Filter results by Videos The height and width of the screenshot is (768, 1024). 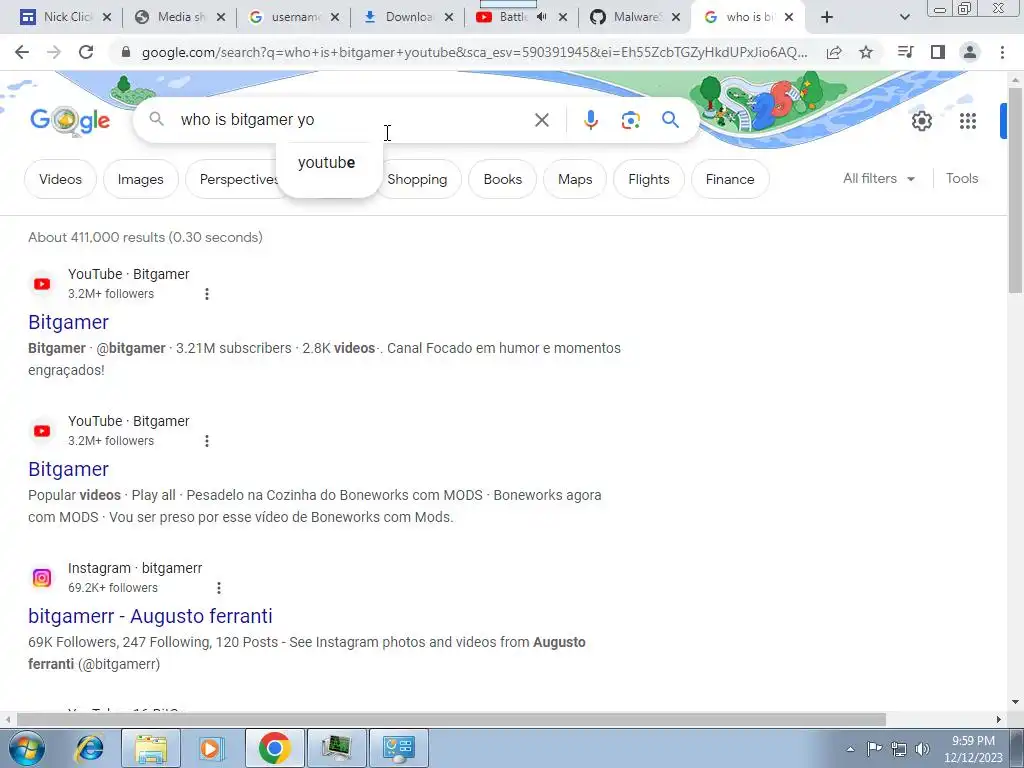pos(60,179)
